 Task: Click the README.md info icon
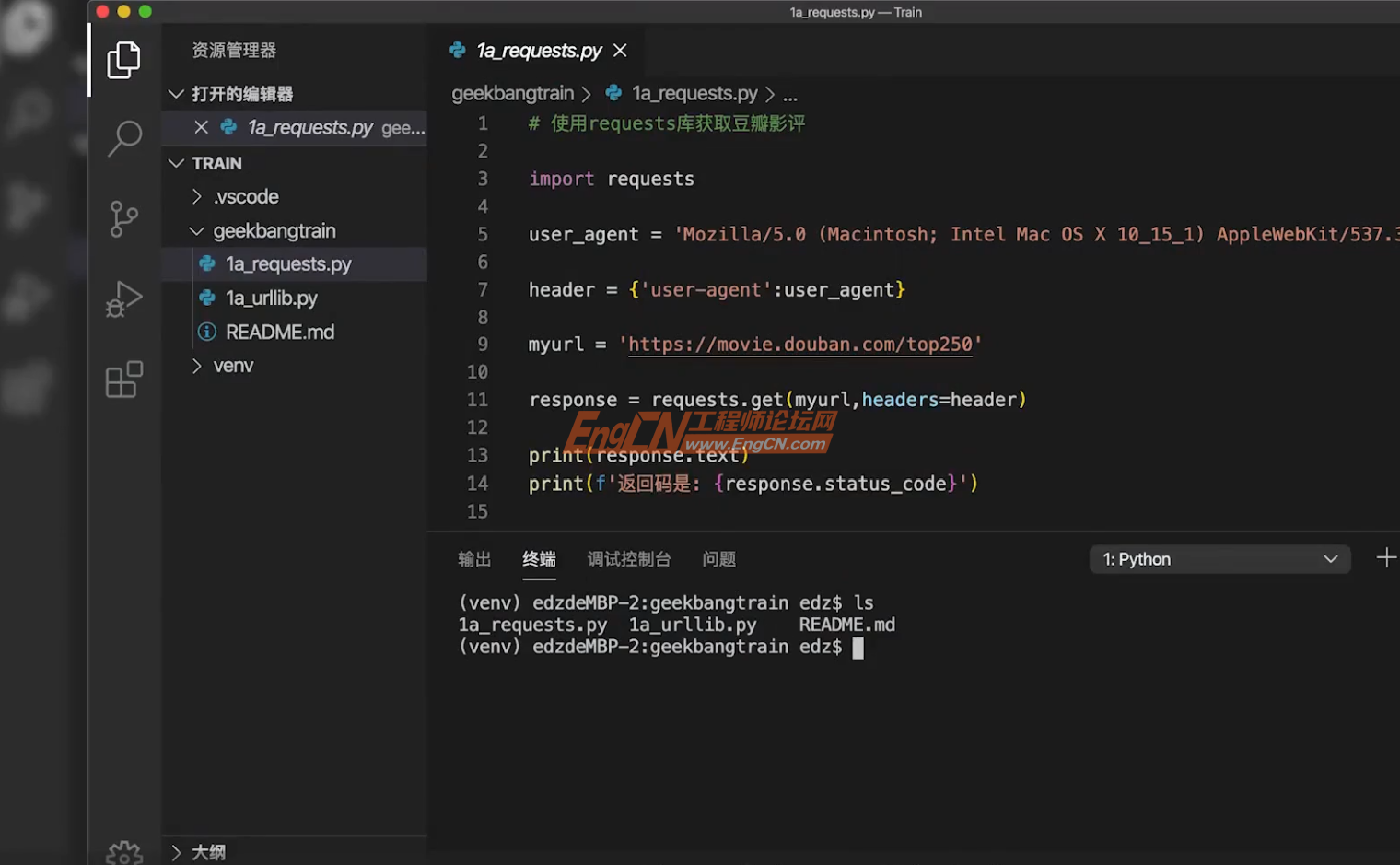click(206, 332)
